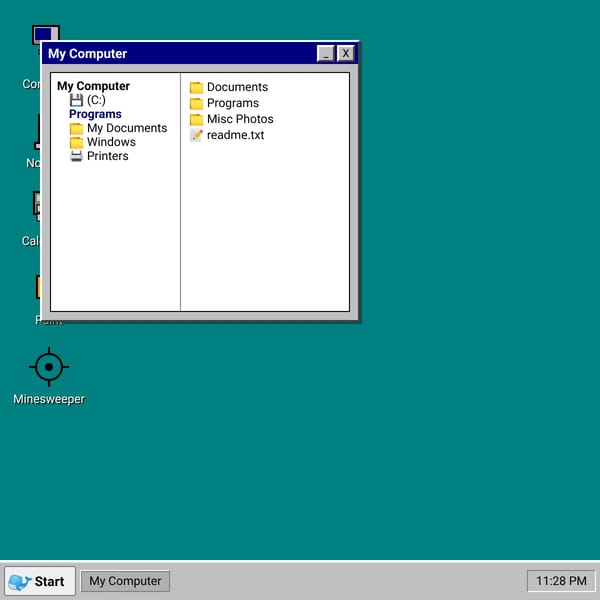
Task: Click the My Documents label in tree
Action: click(x=127, y=128)
